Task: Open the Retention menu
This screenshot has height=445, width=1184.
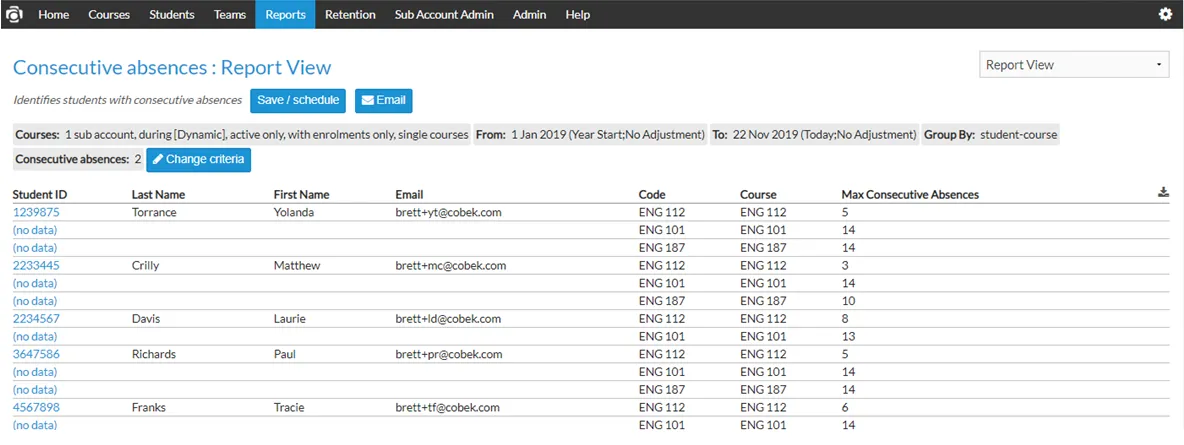Action: [350, 14]
